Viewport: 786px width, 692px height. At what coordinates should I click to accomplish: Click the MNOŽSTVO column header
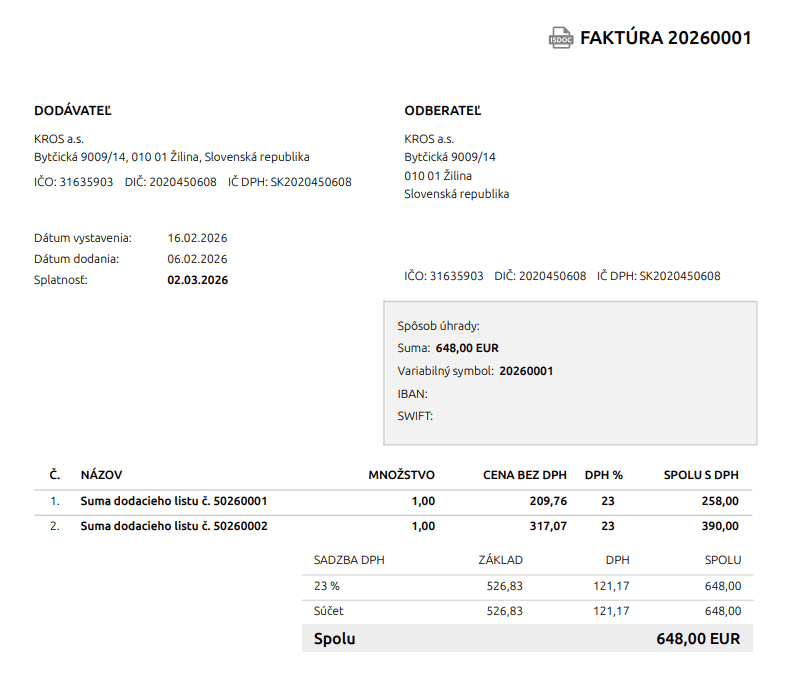[x=401, y=475]
